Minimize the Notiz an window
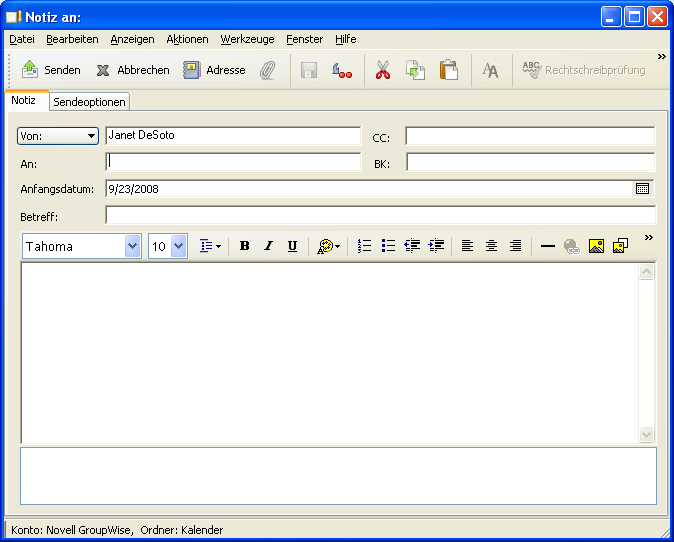Viewport: 674px width, 542px height. [611, 17]
